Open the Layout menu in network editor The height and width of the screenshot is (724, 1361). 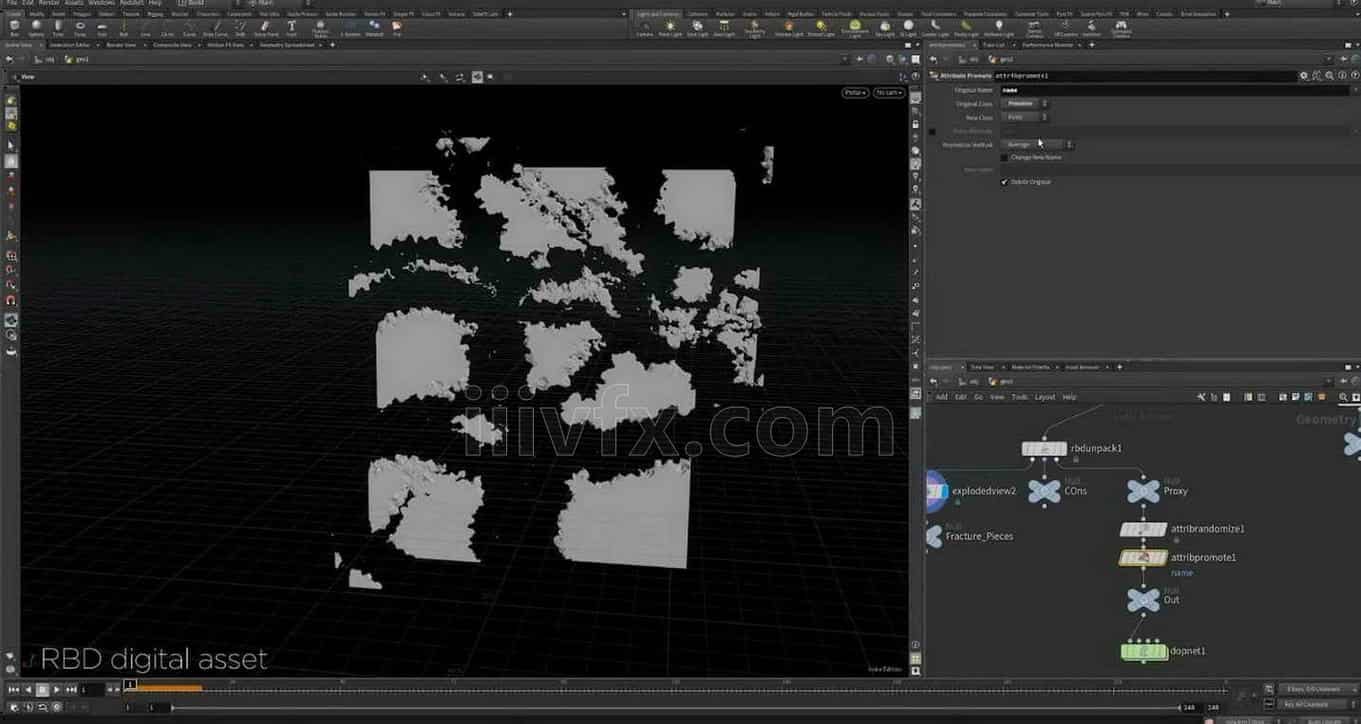[x=1044, y=397]
